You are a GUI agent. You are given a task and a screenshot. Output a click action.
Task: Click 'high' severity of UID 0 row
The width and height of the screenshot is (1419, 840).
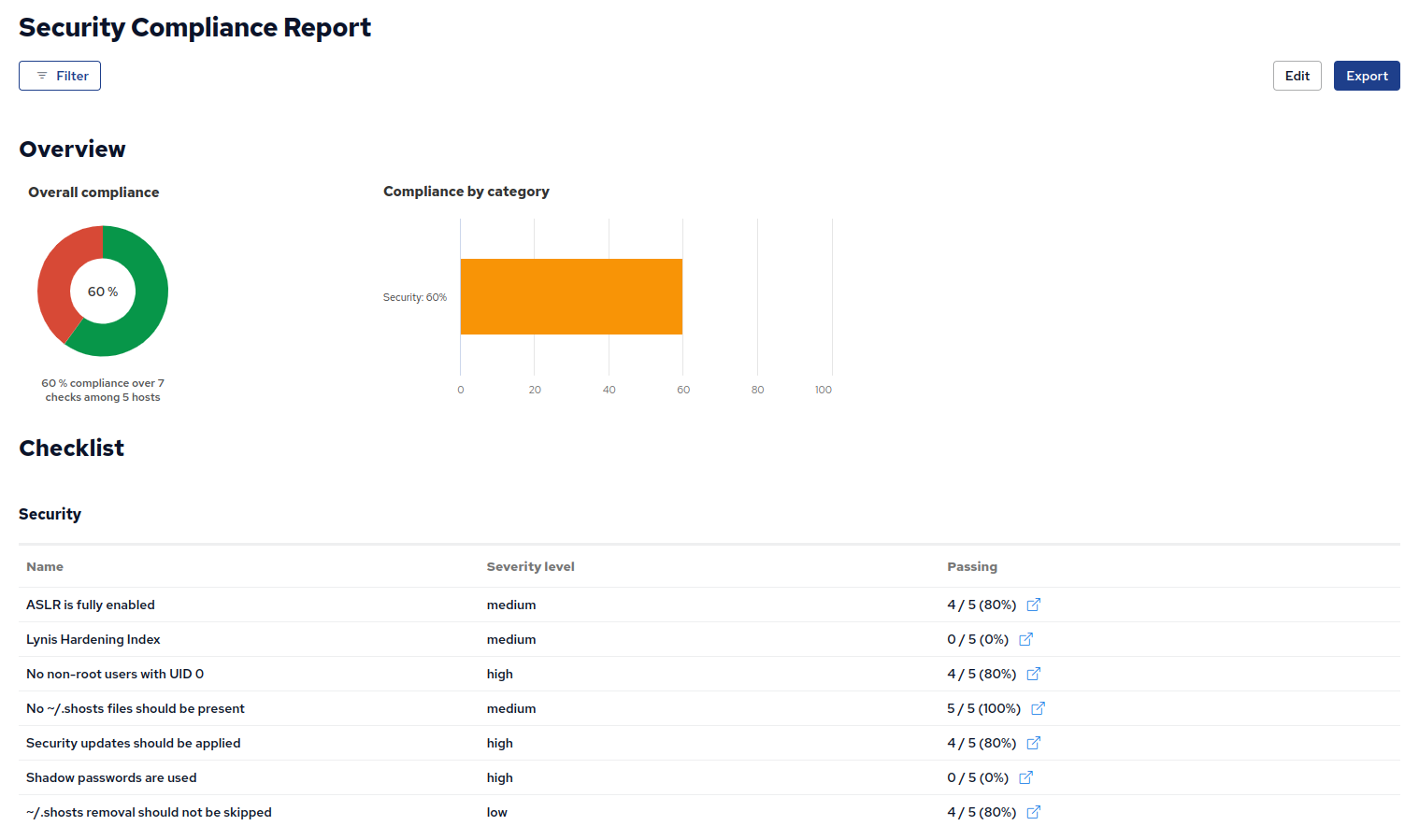(x=500, y=674)
